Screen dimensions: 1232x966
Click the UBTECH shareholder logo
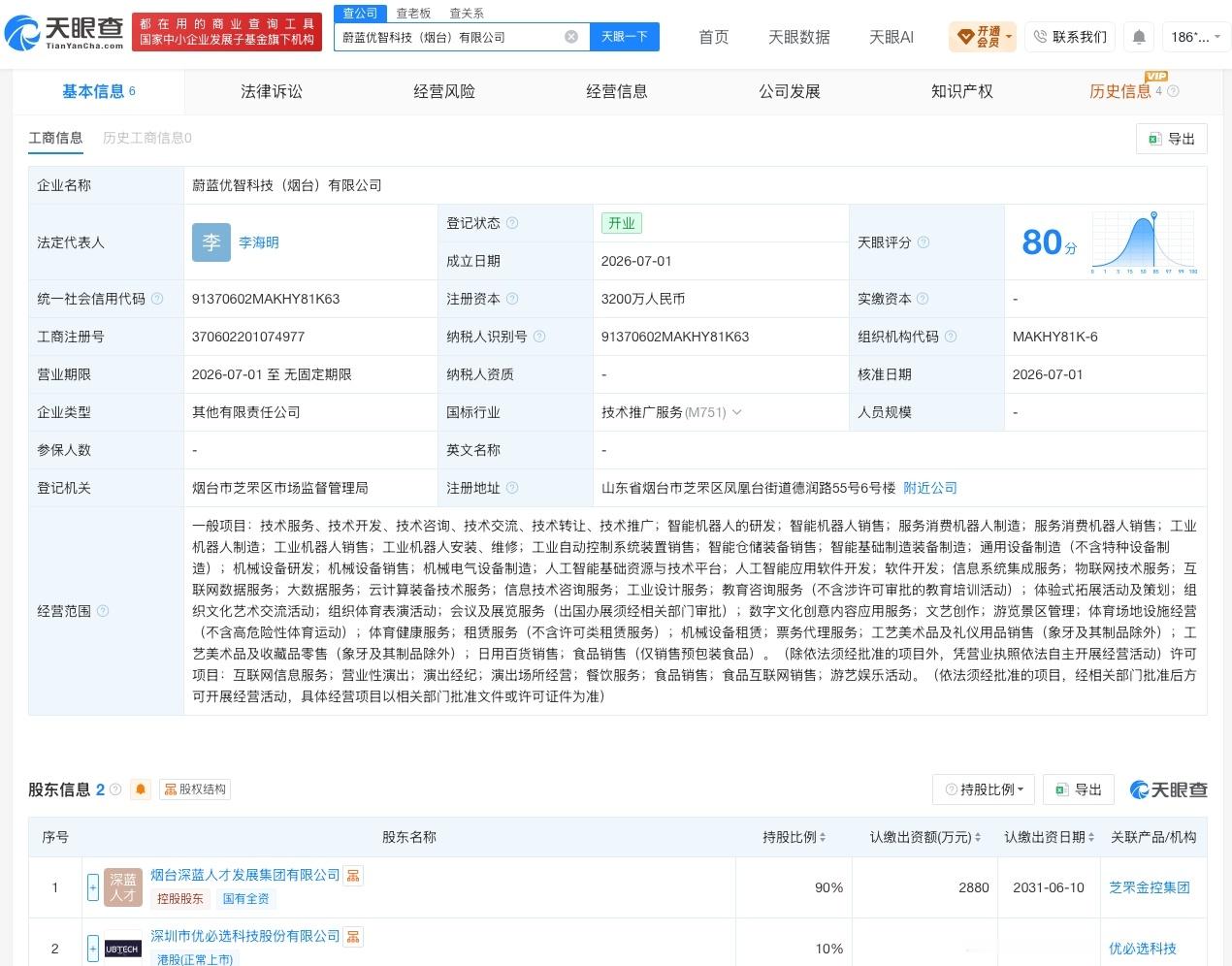point(123,949)
